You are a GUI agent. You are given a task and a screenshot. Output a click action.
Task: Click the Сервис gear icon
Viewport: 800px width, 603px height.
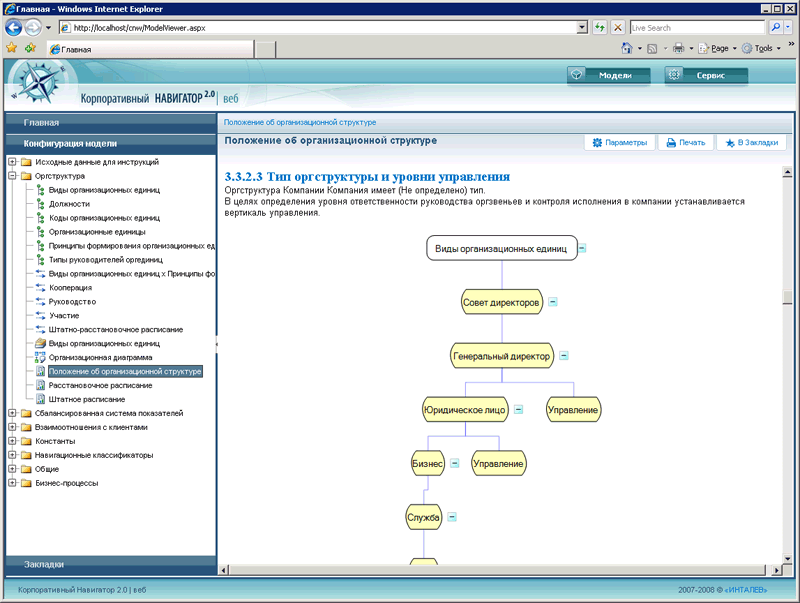[x=674, y=74]
